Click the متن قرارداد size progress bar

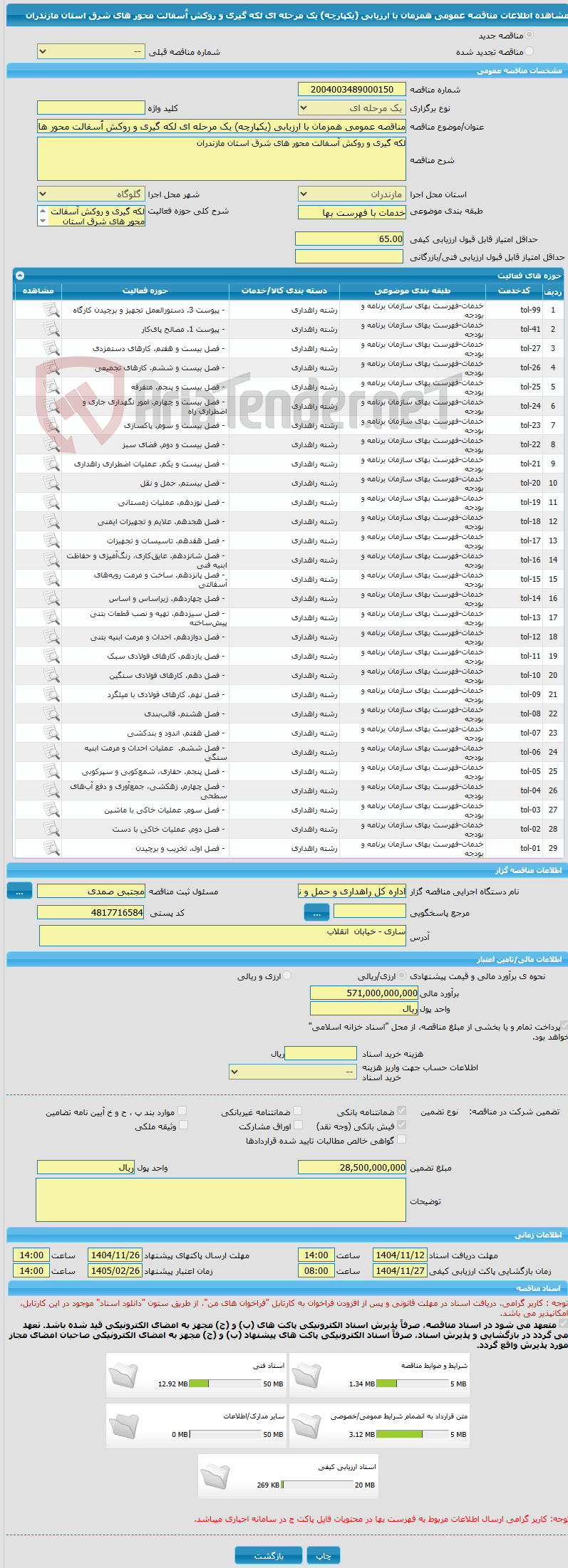pos(413,1434)
